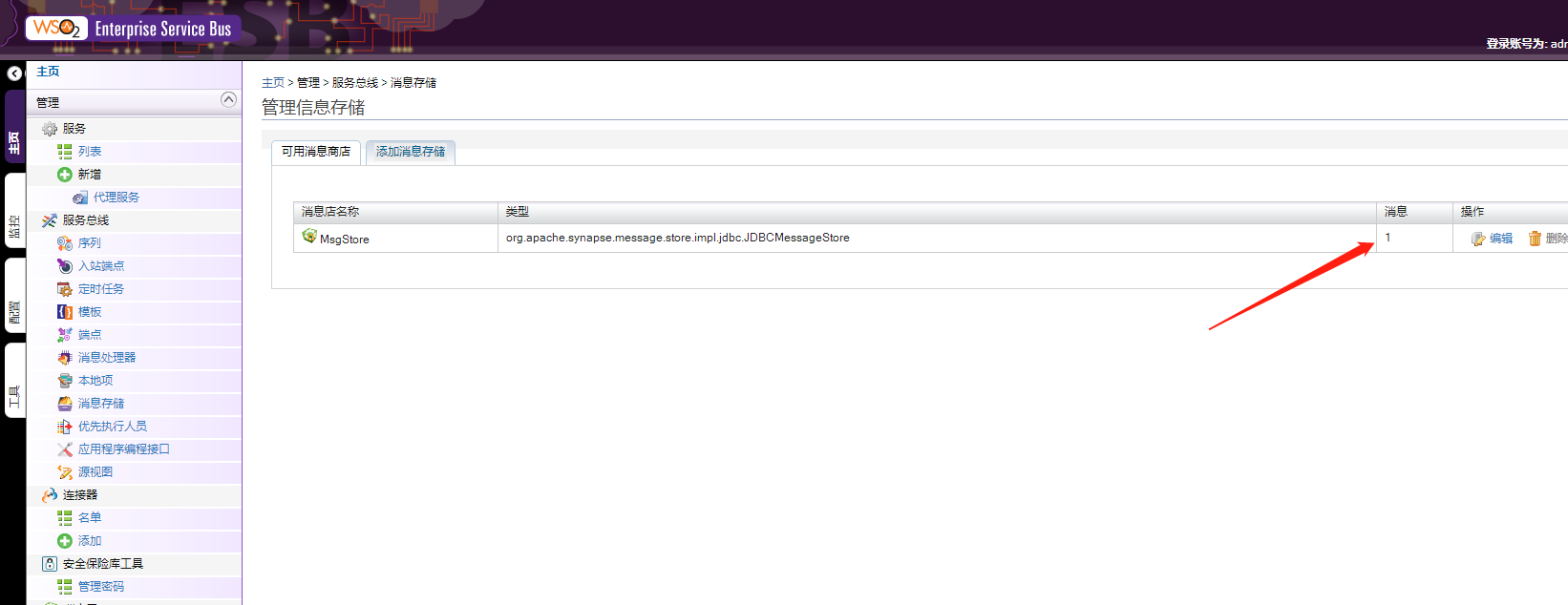
Task: Open the 源视图 link
Action: click(95, 472)
